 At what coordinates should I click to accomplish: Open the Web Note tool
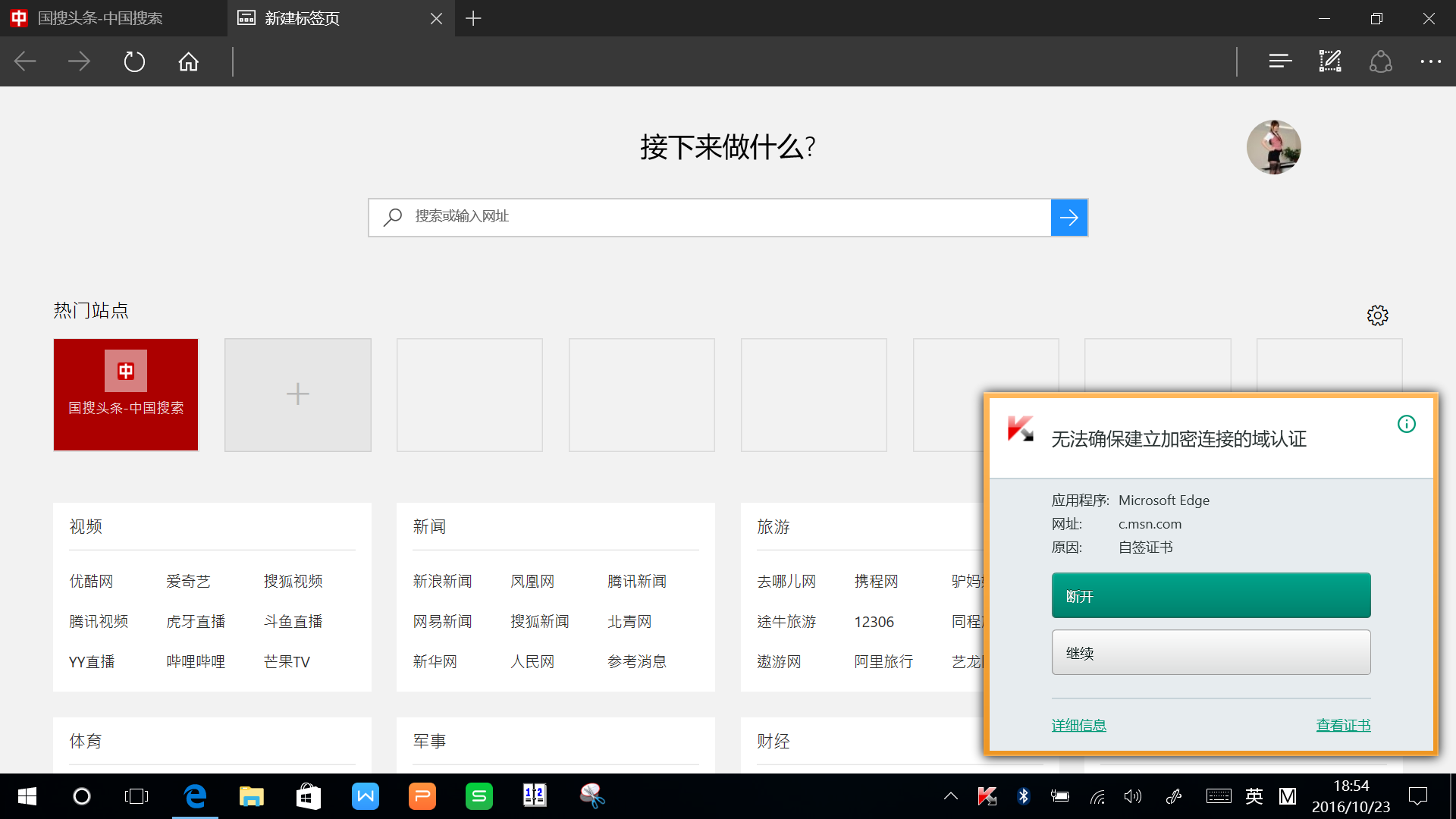[x=1330, y=61]
